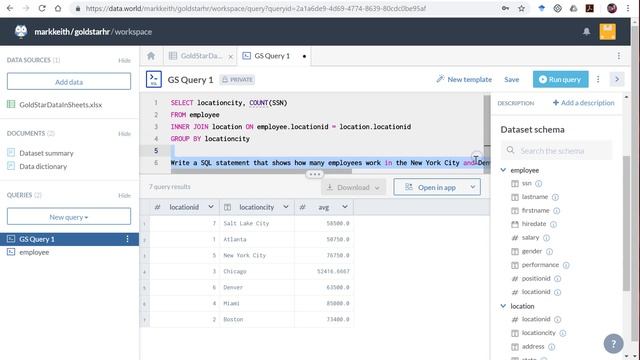Viewport: 640px width, 360px height.
Task: Open avg column header dropdown
Action: pyautogui.click(x=345, y=207)
